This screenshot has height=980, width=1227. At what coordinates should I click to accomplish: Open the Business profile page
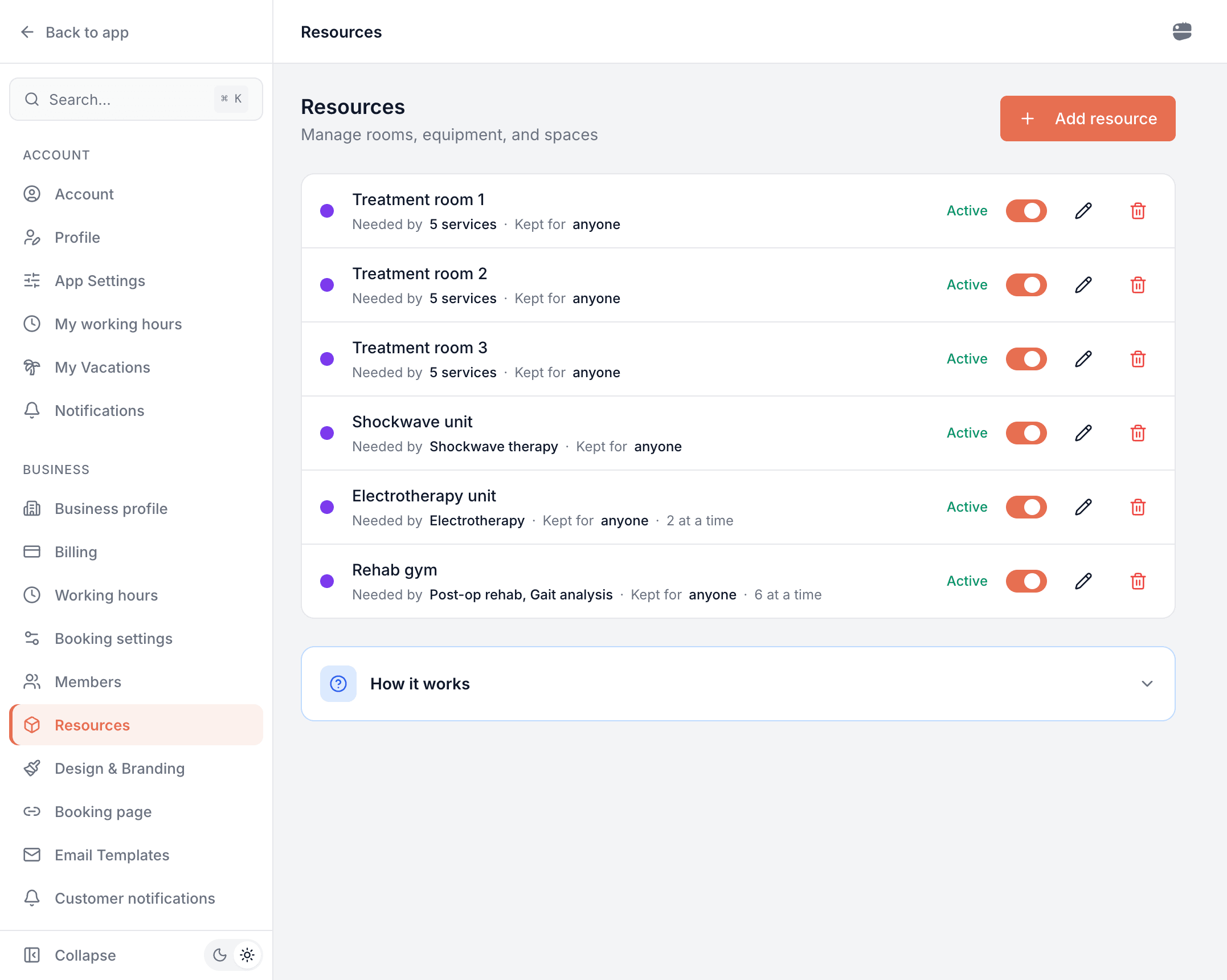[136, 509]
